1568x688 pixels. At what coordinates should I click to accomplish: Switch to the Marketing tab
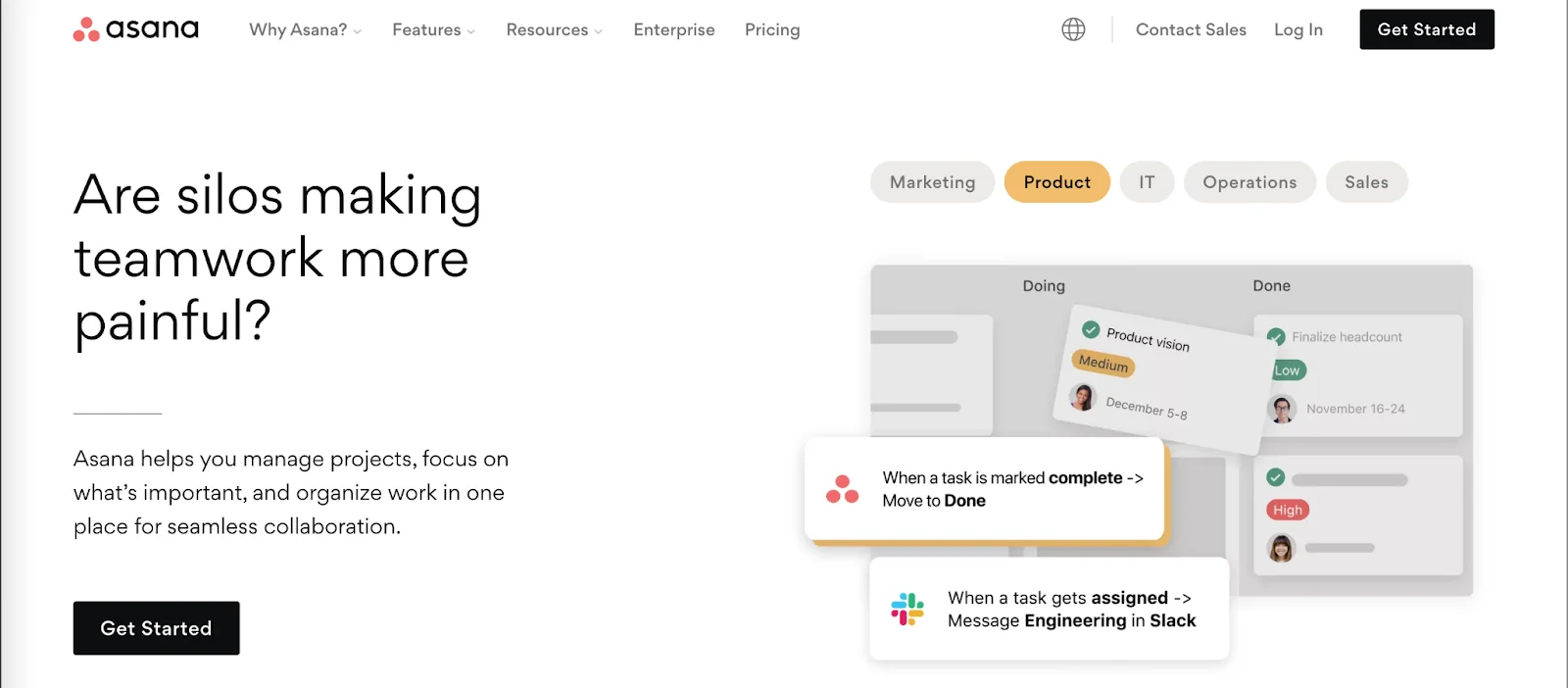(x=932, y=182)
